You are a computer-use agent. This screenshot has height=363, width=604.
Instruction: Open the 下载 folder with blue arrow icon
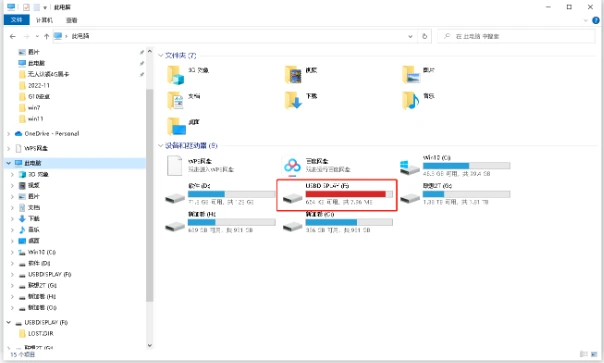pos(301,100)
